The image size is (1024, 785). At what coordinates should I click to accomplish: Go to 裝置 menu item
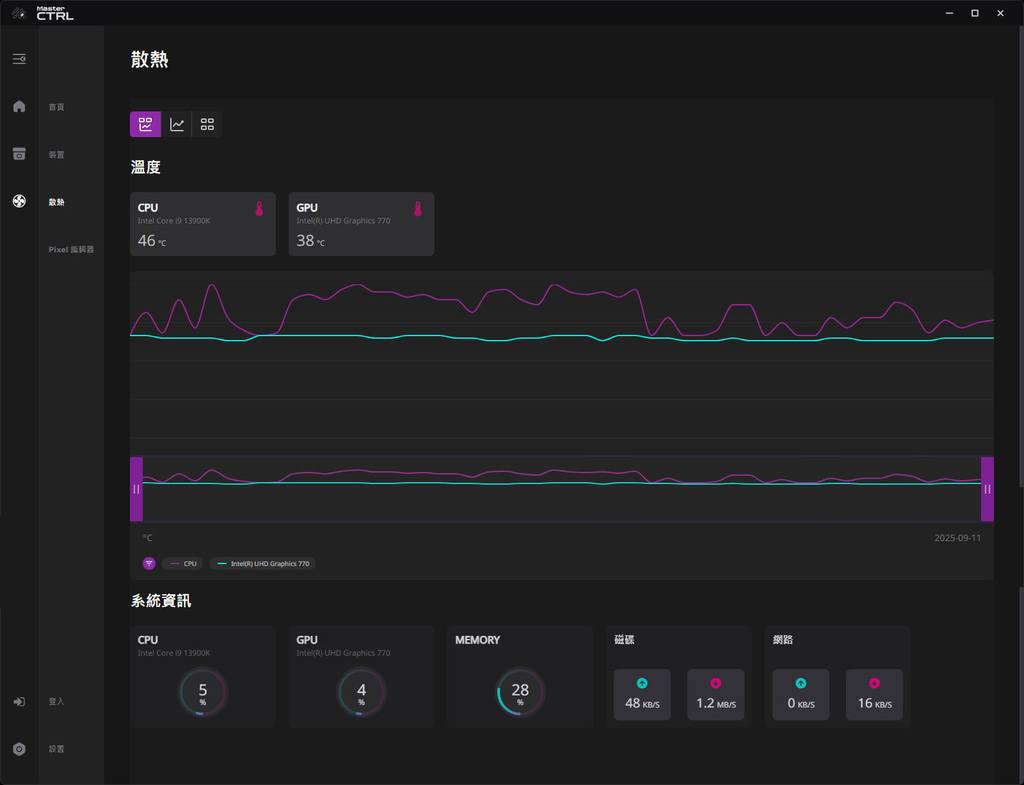[x=56, y=155]
